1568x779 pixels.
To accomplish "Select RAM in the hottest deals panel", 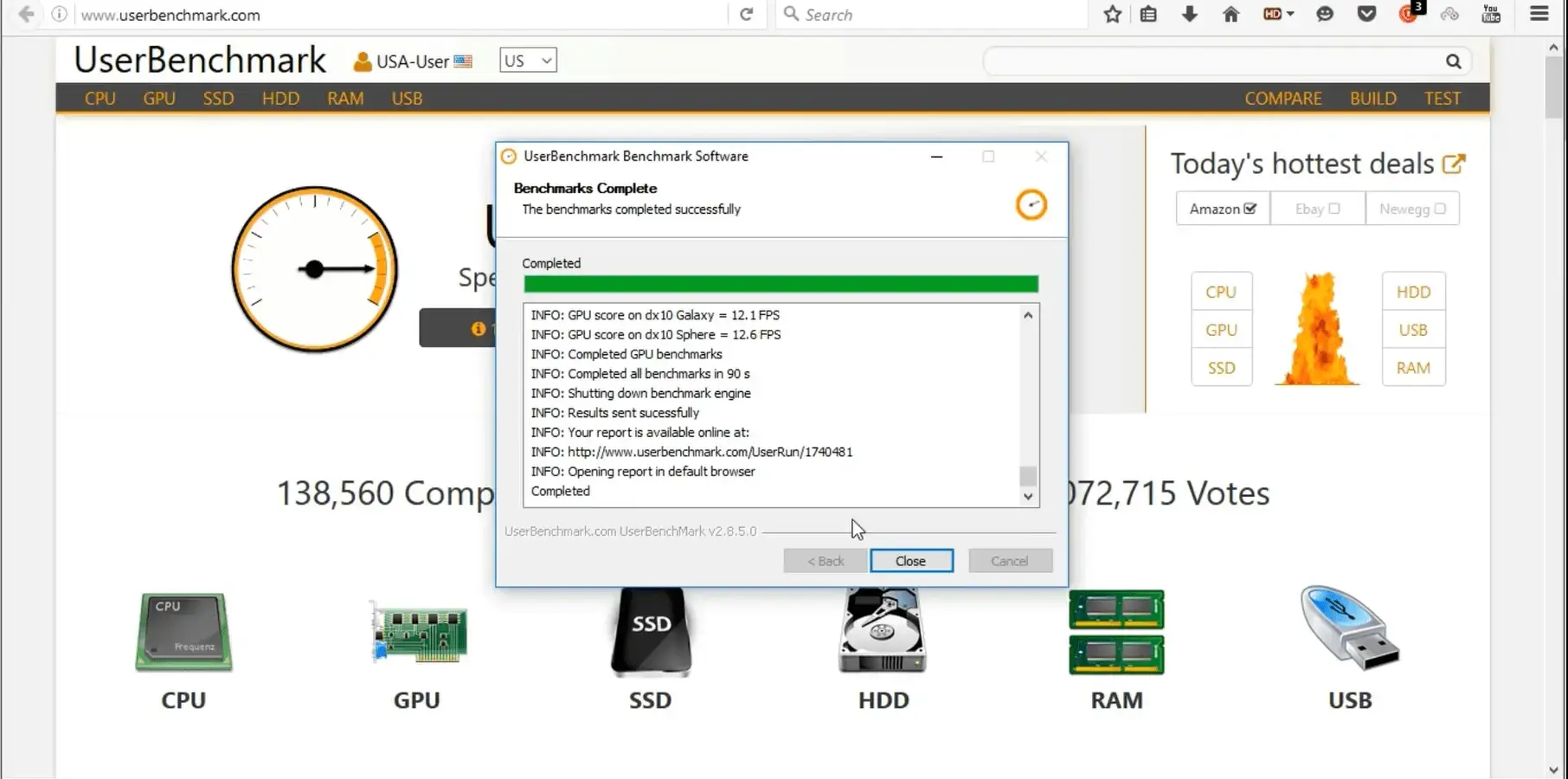I will (1413, 368).
